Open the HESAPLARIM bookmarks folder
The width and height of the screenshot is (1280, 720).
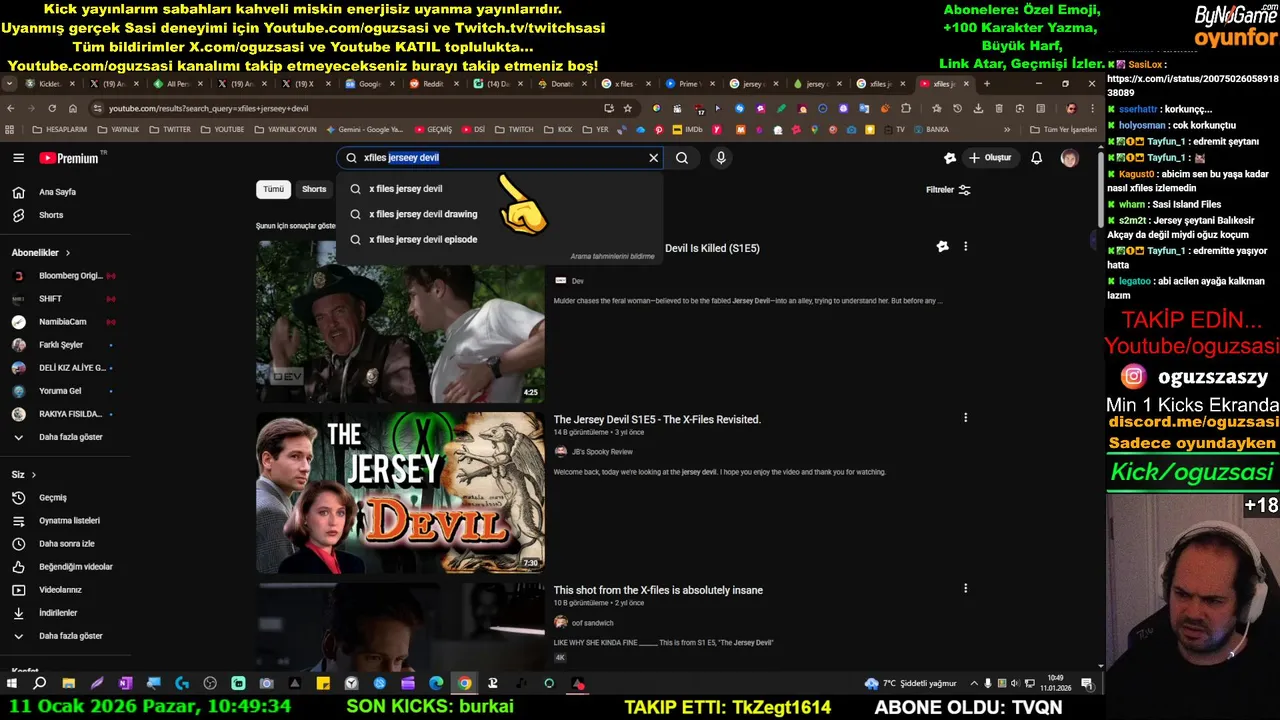coord(60,130)
